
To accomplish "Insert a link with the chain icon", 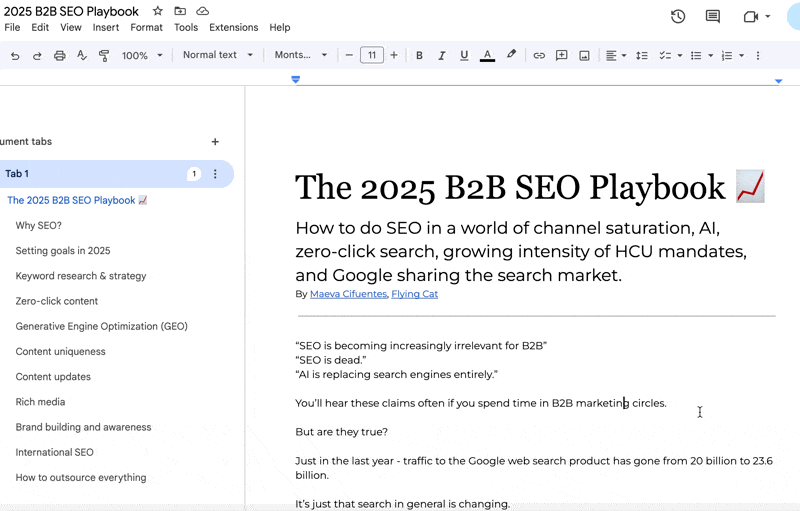I will [539, 56].
